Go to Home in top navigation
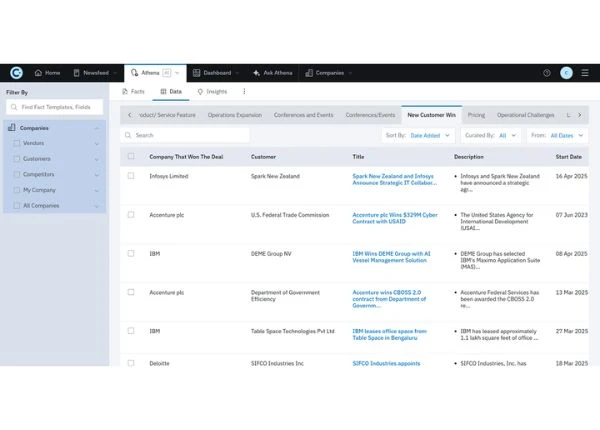This screenshot has width=600, height=430. 47,73
